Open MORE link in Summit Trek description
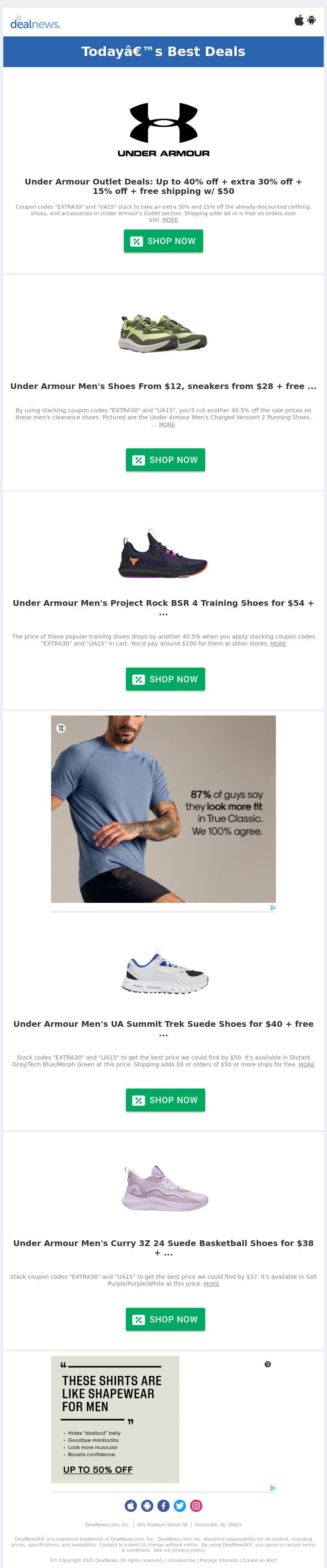Image resolution: width=327 pixels, height=1568 pixels. 306,1064
